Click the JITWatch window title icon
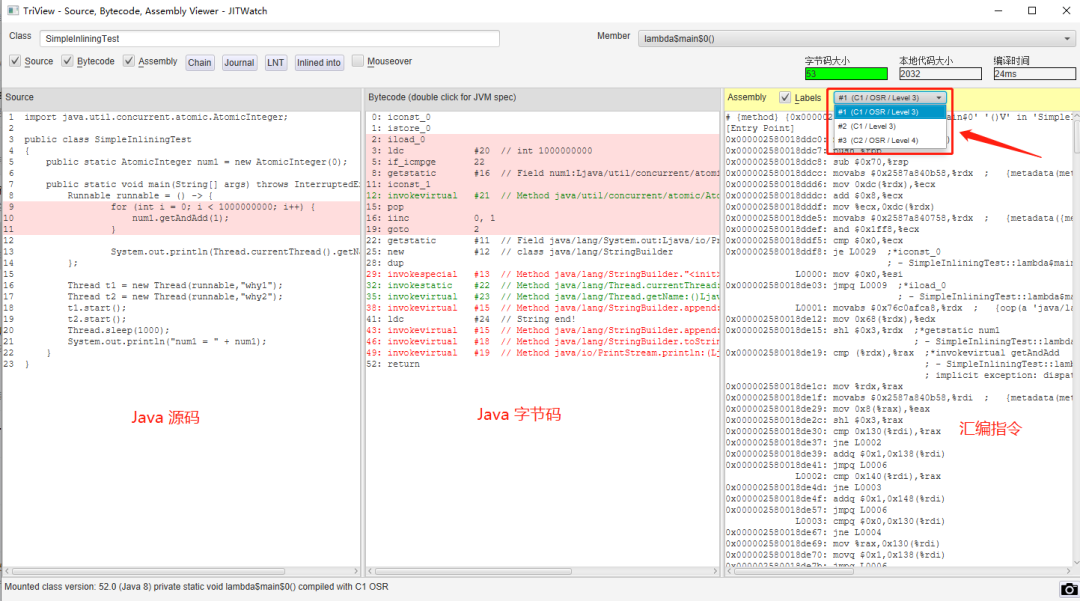 pos(12,10)
